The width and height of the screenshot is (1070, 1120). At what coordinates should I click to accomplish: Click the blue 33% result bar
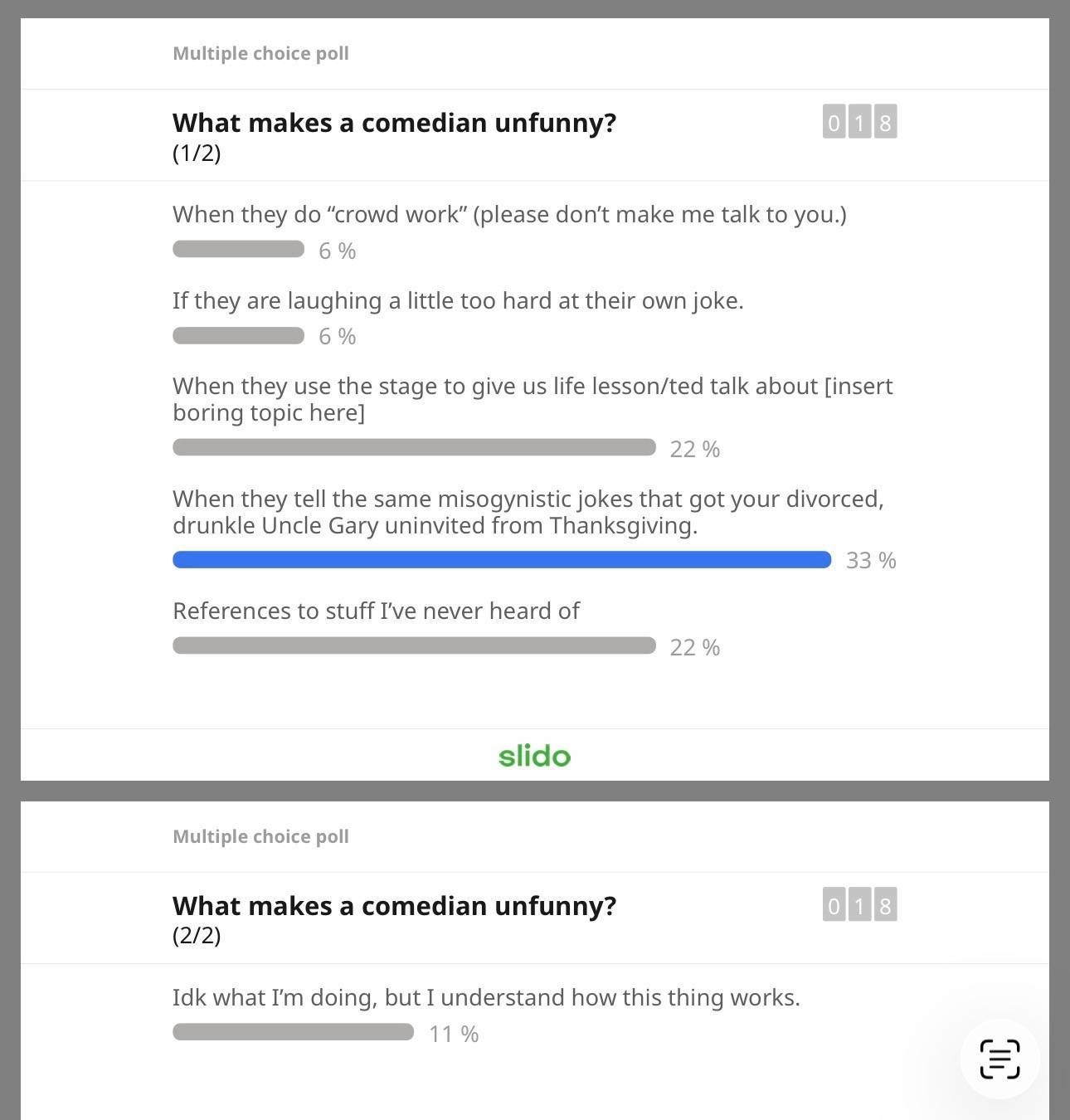pyautogui.click(x=501, y=560)
